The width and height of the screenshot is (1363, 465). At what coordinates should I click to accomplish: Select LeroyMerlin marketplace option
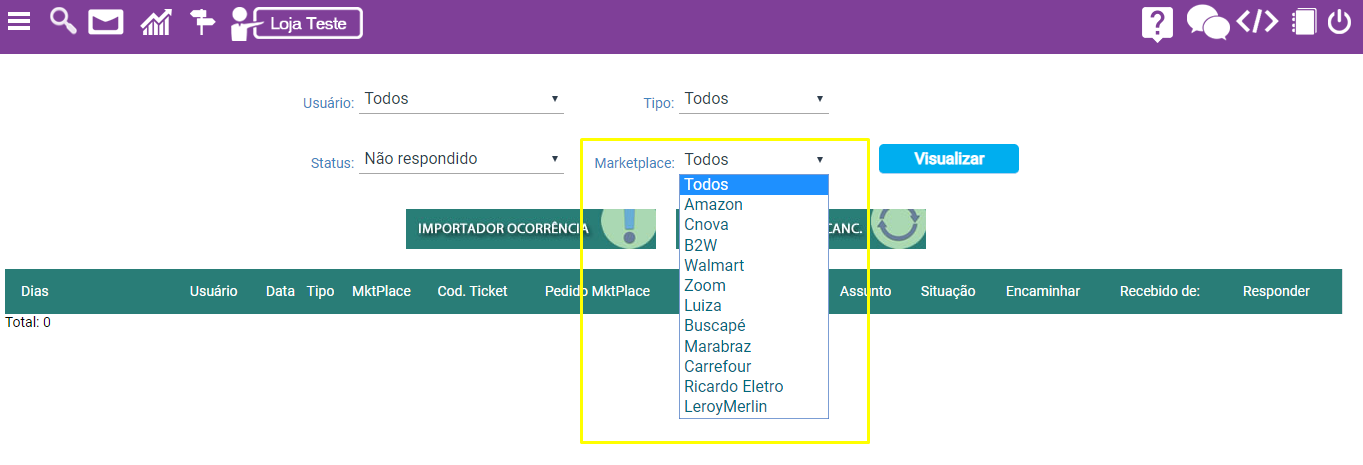coord(725,407)
